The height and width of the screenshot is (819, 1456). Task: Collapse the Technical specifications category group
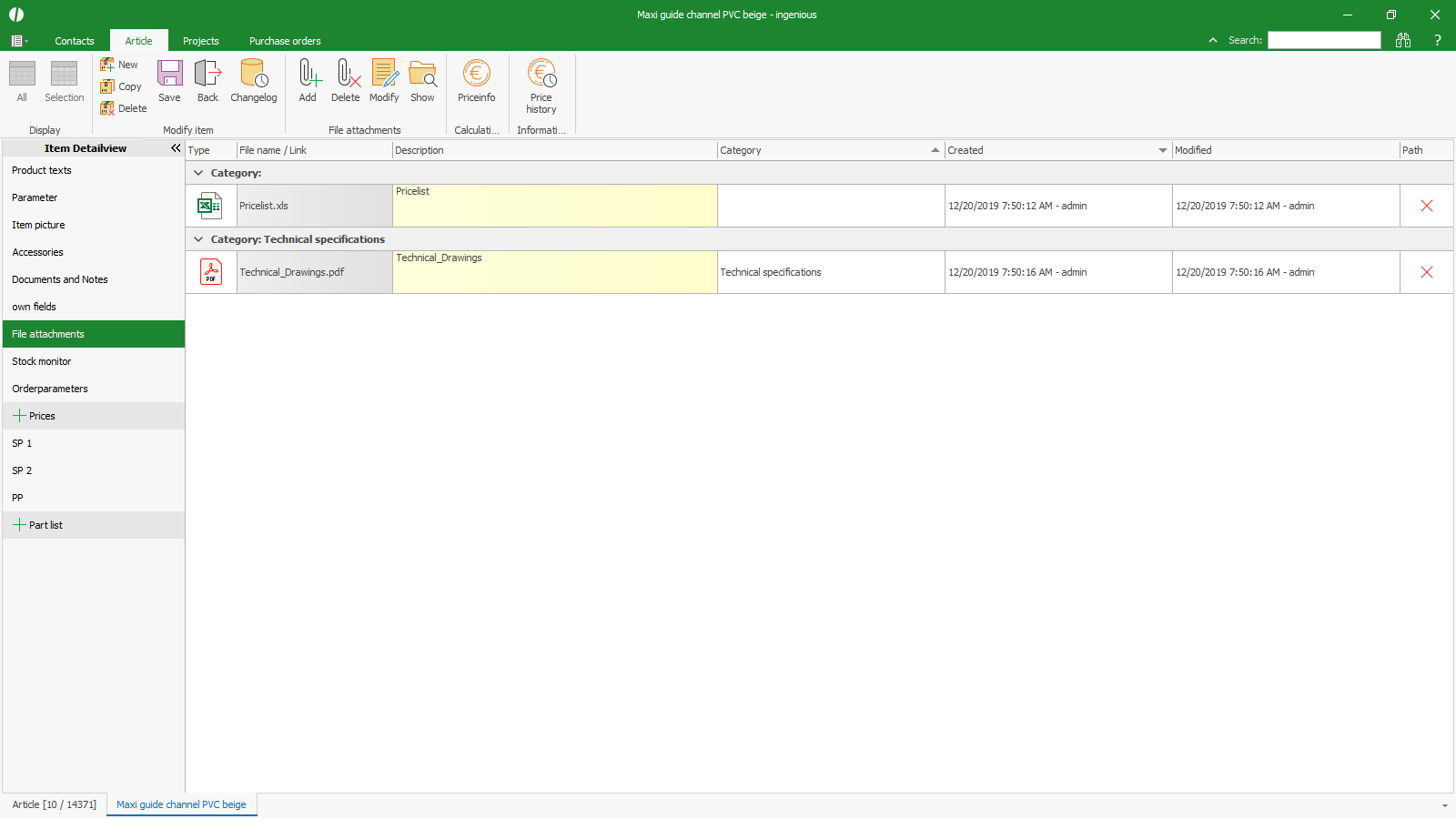[x=198, y=239]
